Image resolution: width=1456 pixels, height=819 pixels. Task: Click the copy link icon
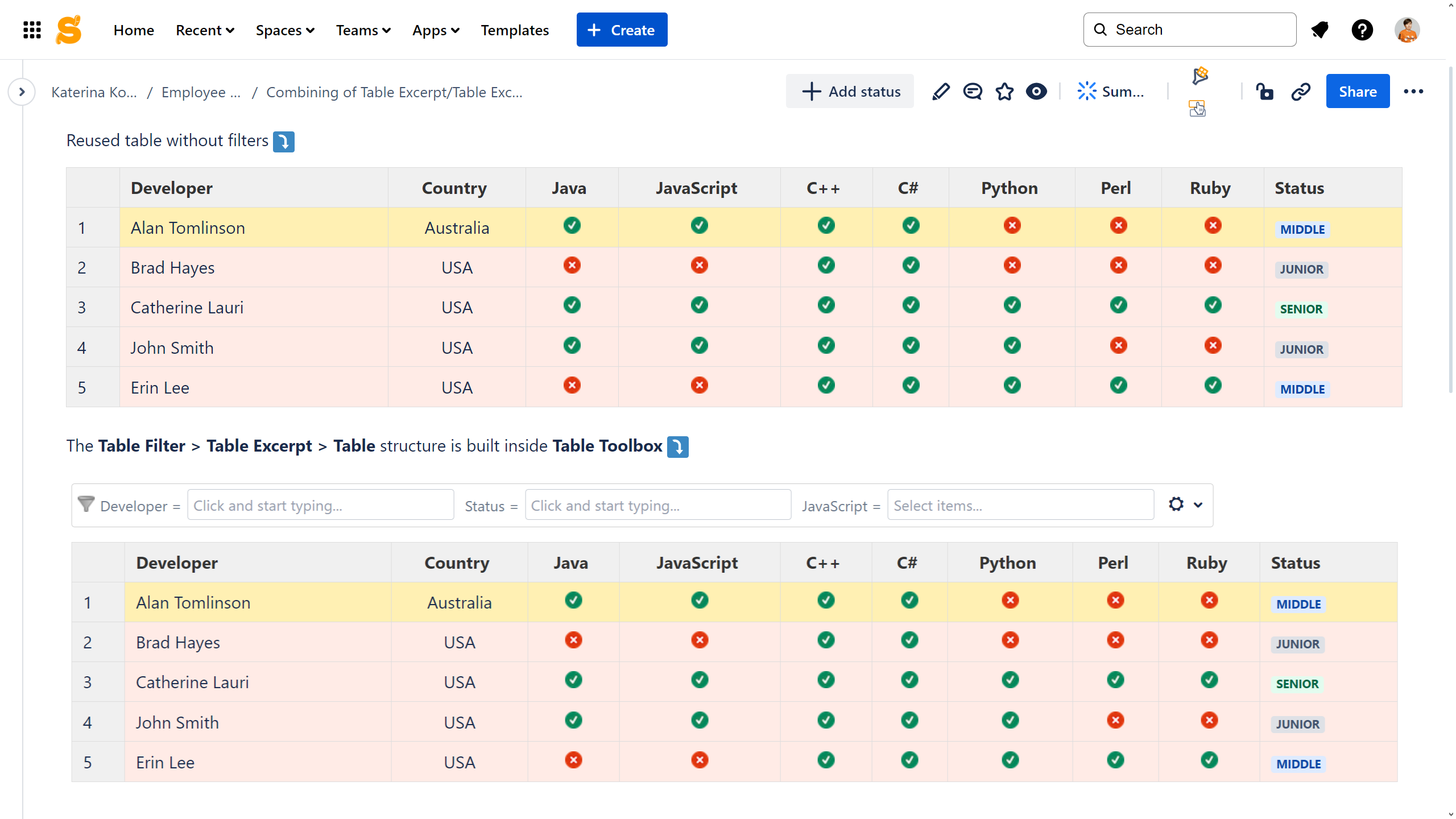tap(1301, 92)
